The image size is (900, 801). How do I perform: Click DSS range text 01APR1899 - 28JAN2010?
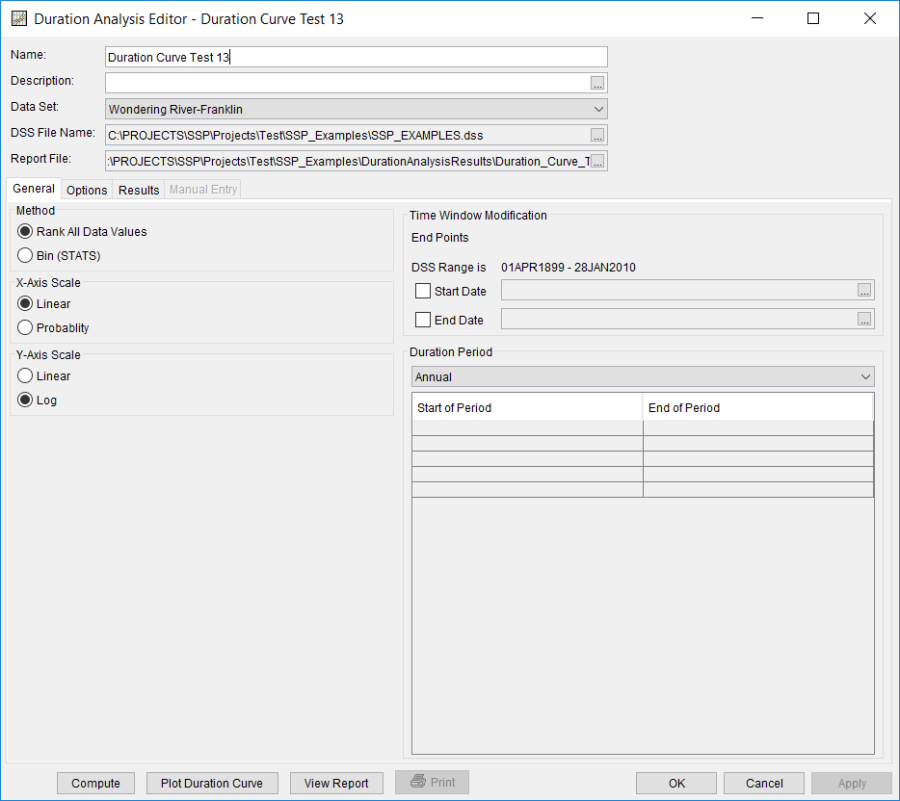coord(568,267)
